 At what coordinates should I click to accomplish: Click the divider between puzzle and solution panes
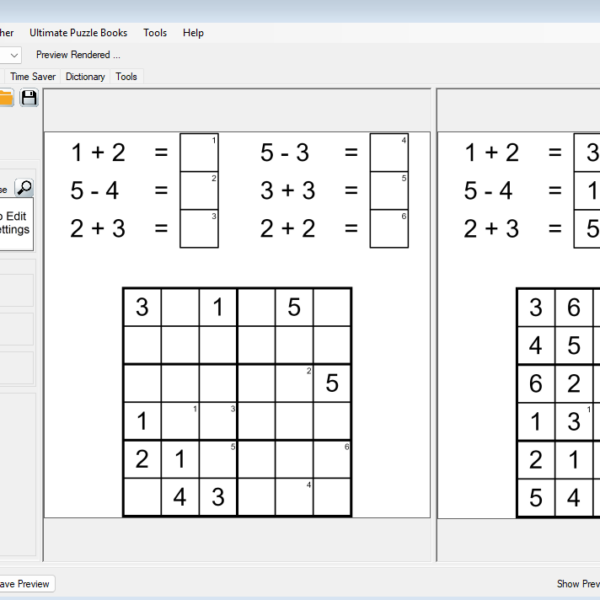(x=434, y=320)
